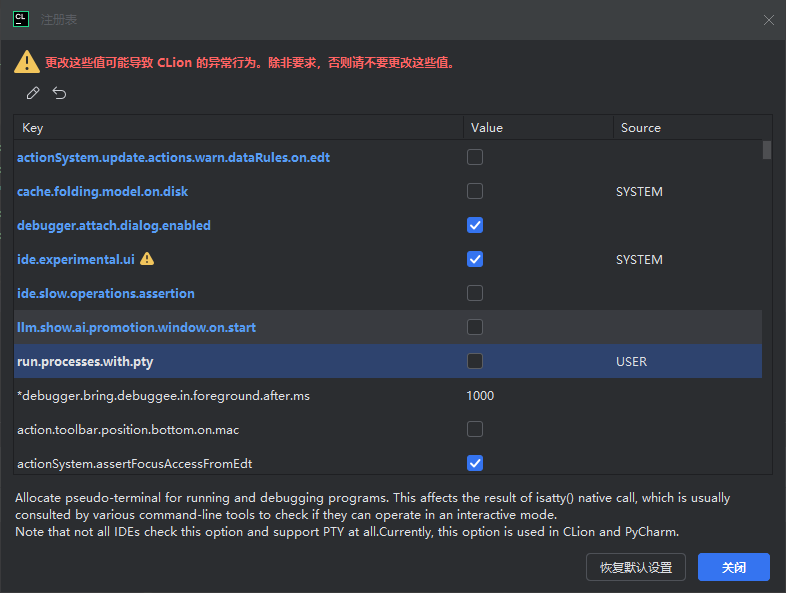Enable cache.folding.model.on.disk checkbox
Image resolution: width=786 pixels, height=593 pixels.
coord(475,191)
